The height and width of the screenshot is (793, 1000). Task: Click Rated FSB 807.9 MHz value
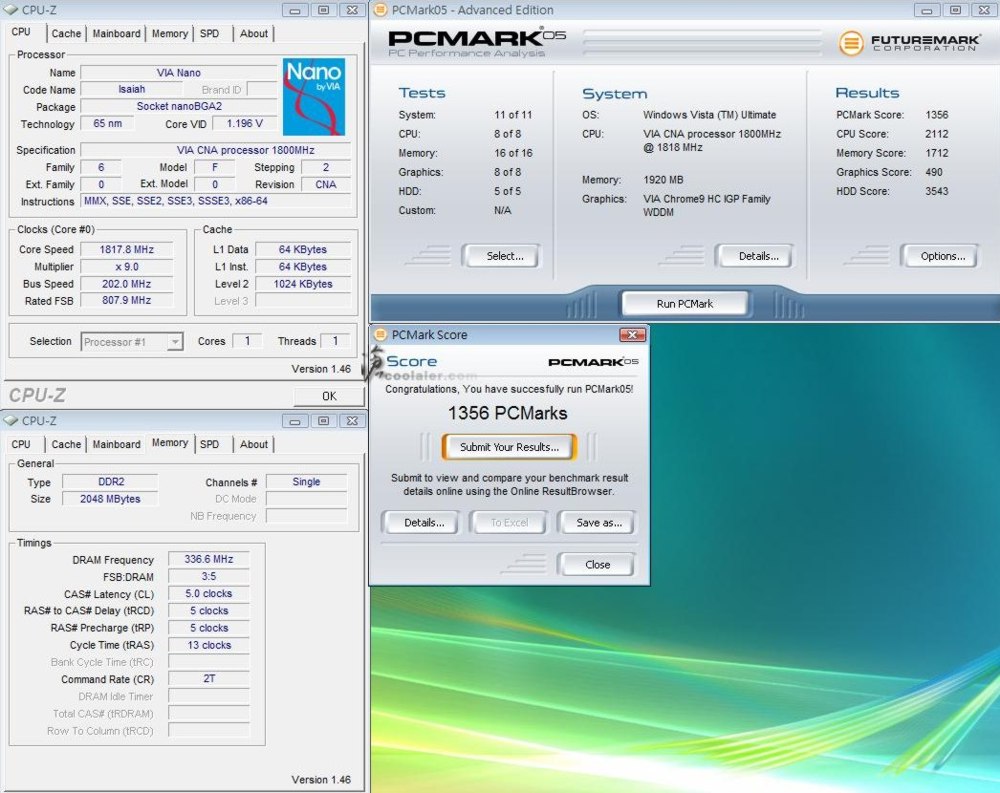[x=126, y=300]
